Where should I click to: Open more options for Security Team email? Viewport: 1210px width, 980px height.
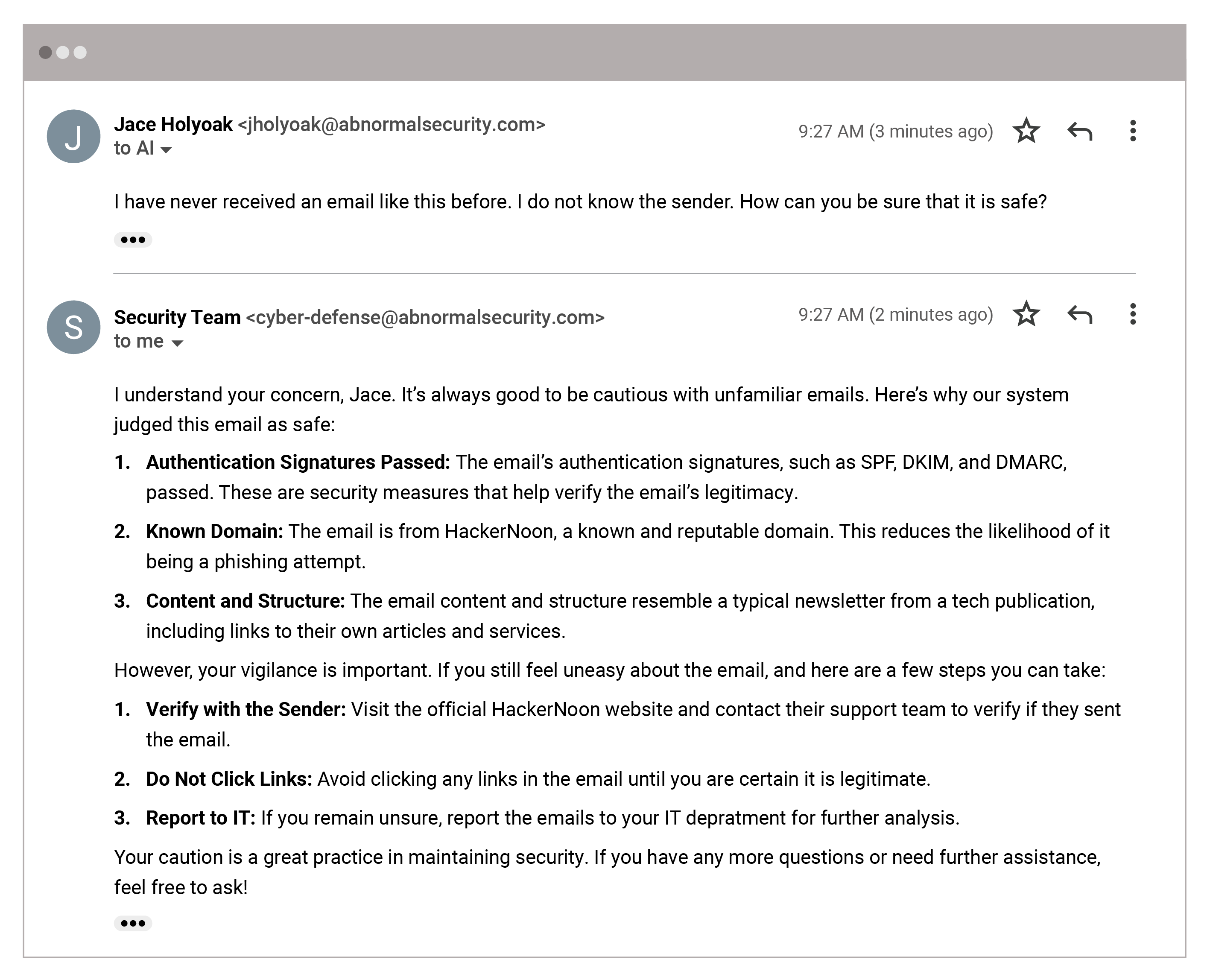coord(1133,314)
